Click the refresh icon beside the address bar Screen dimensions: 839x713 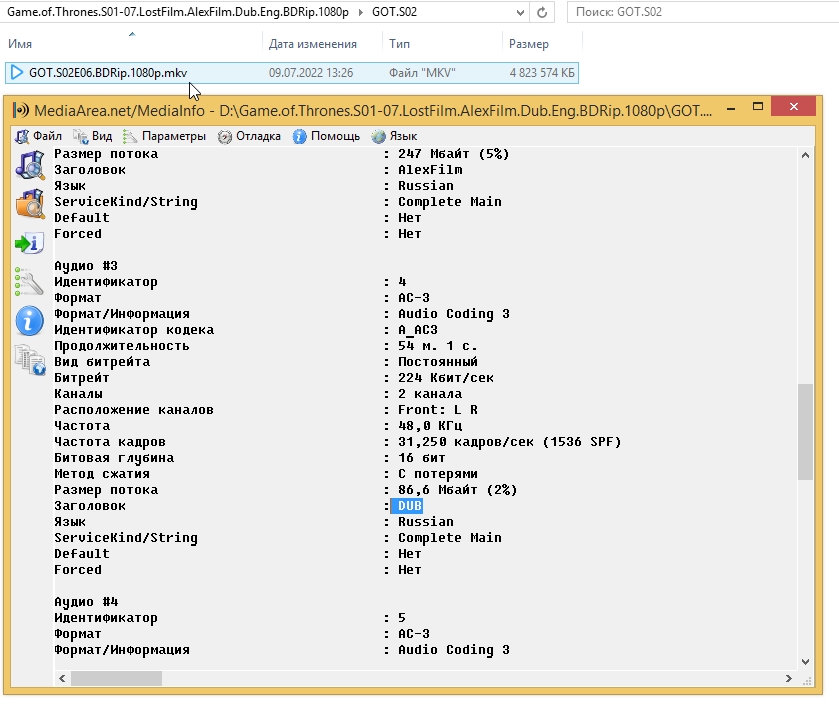[541, 13]
